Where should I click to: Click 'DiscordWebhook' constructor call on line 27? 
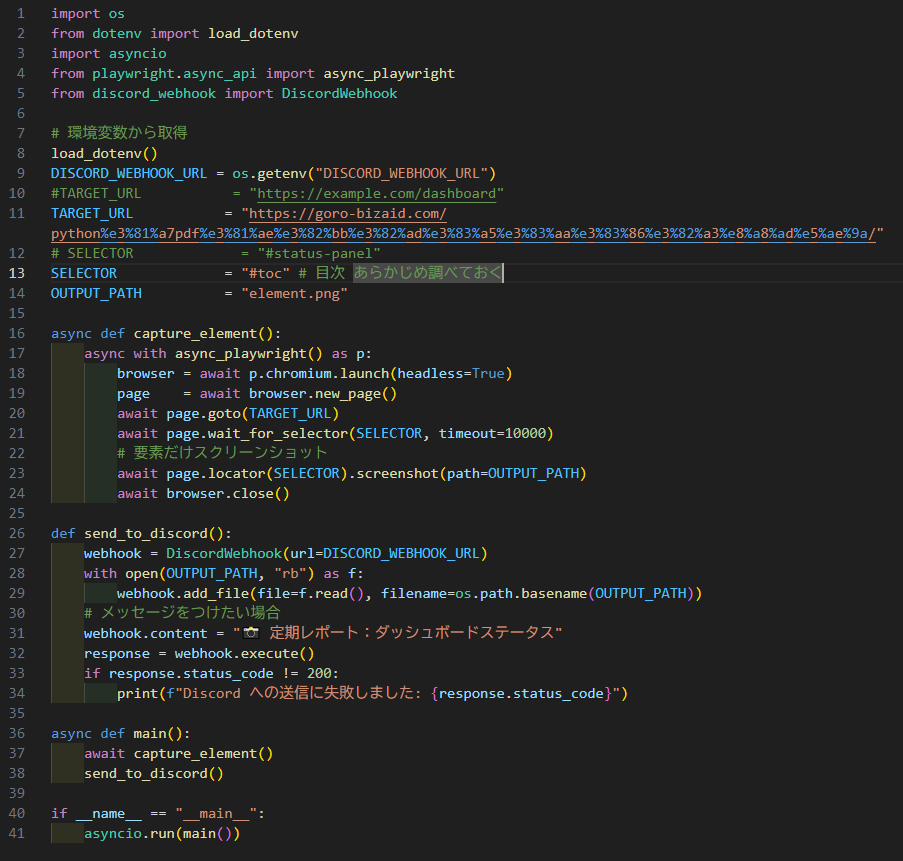point(224,553)
